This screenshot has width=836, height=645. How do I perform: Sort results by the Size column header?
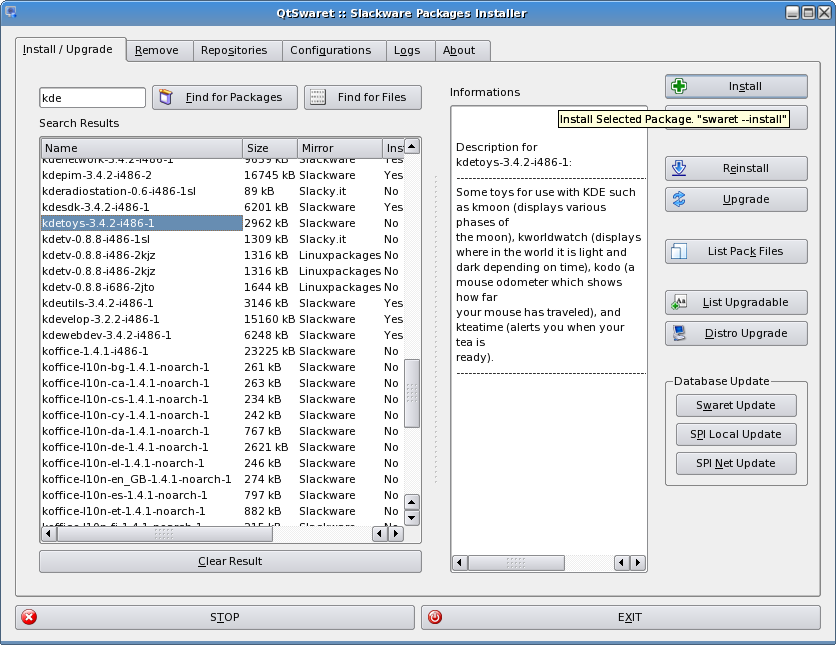(x=270, y=148)
